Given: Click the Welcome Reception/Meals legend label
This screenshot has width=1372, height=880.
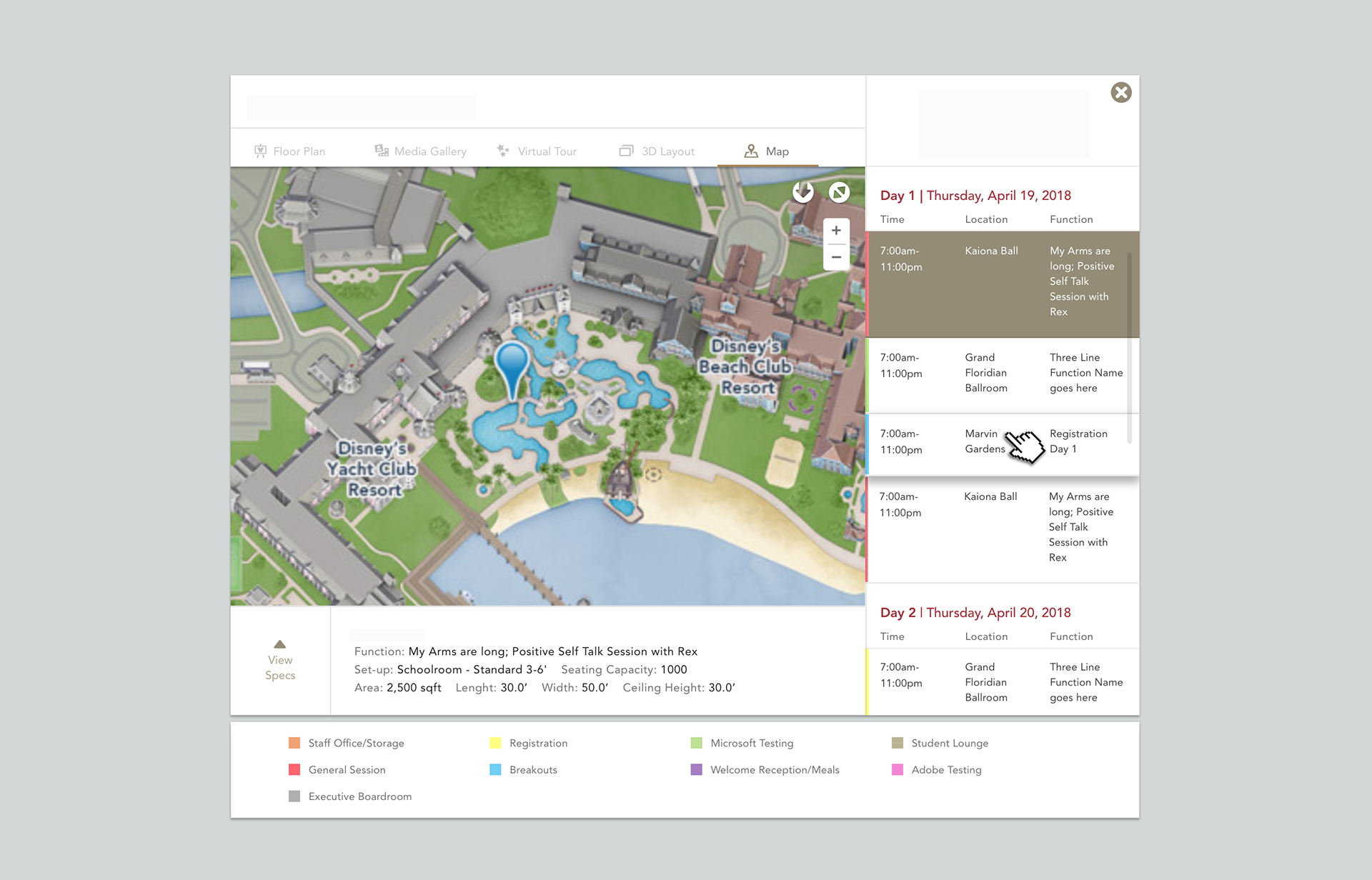Looking at the screenshot, I should [775, 769].
